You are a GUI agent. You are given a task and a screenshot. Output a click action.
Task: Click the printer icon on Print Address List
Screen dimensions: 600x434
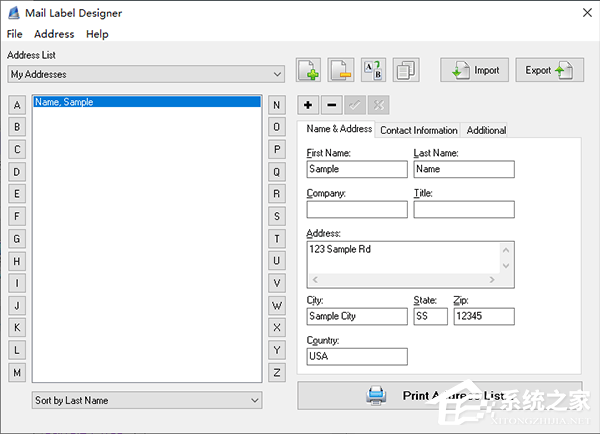point(376,395)
